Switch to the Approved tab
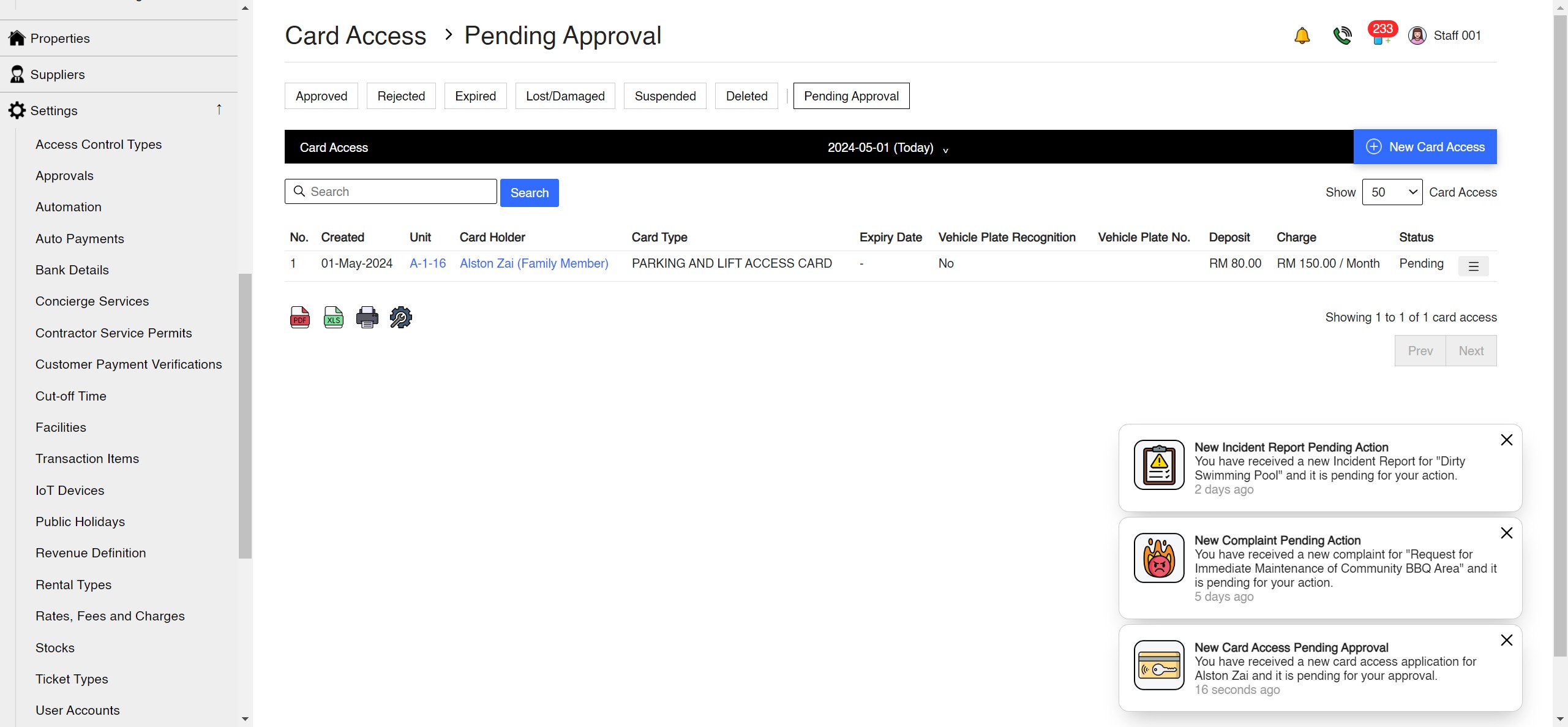This screenshot has width=1568, height=727. click(x=321, y=96)
